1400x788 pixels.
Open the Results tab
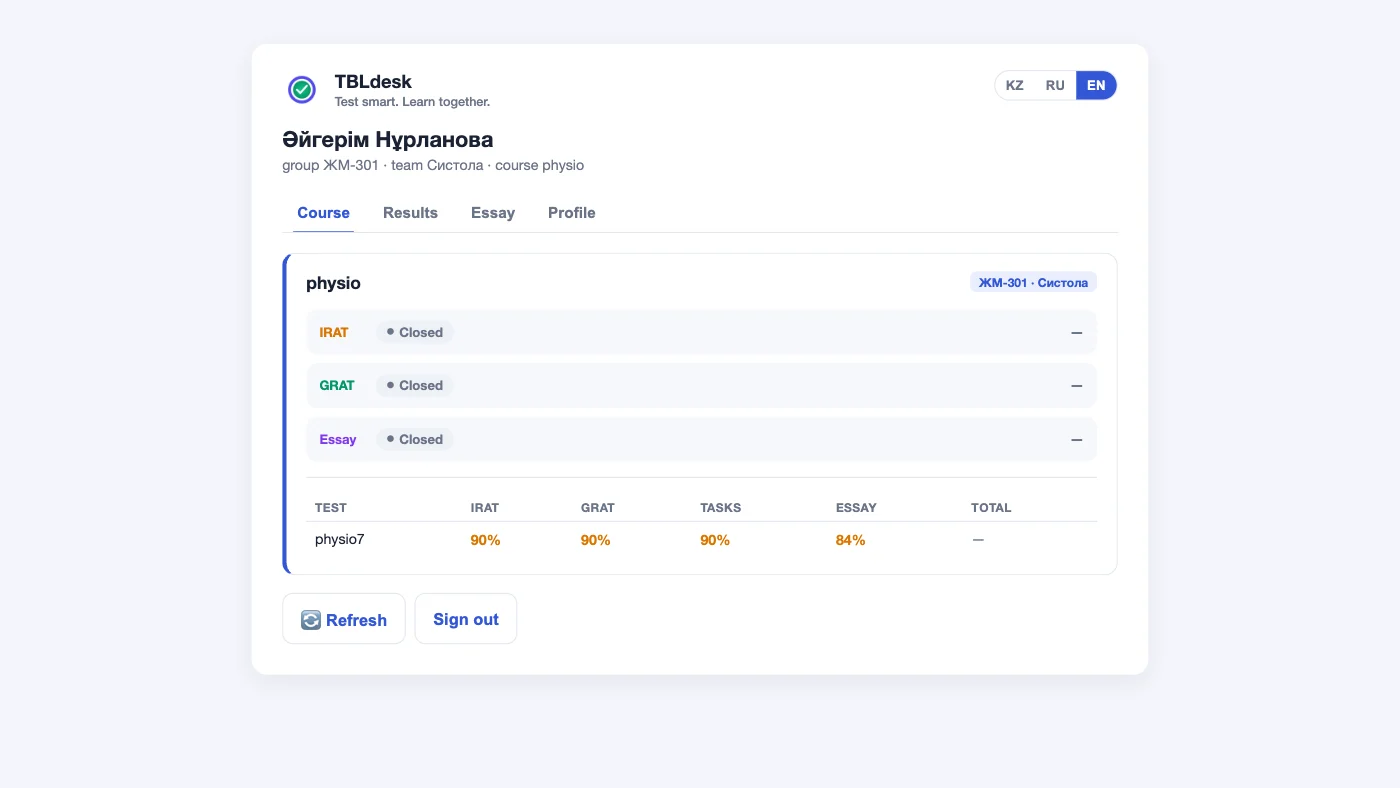click(x=410, y=213)
